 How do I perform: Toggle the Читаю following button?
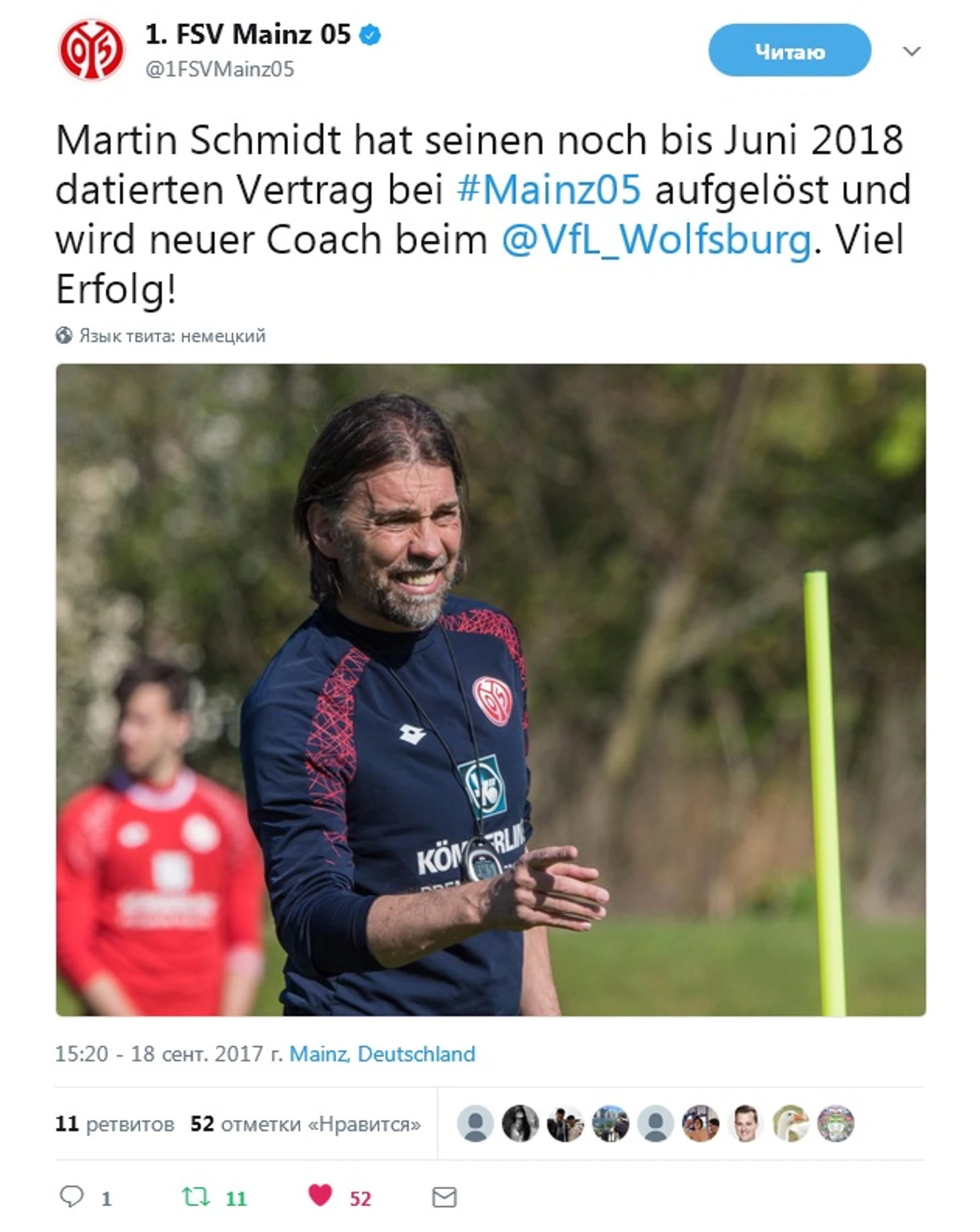click(789, 50)
